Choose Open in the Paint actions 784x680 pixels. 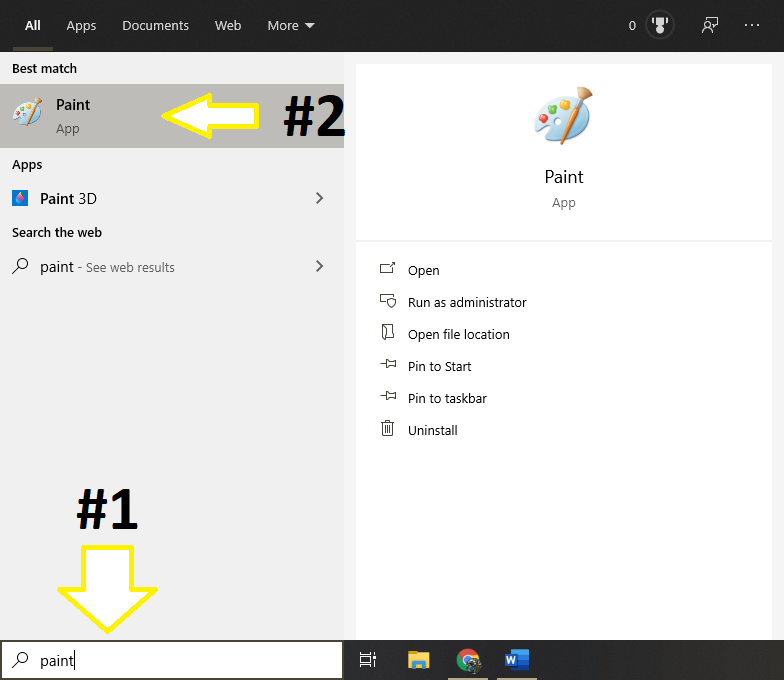[x=424, y=270]
